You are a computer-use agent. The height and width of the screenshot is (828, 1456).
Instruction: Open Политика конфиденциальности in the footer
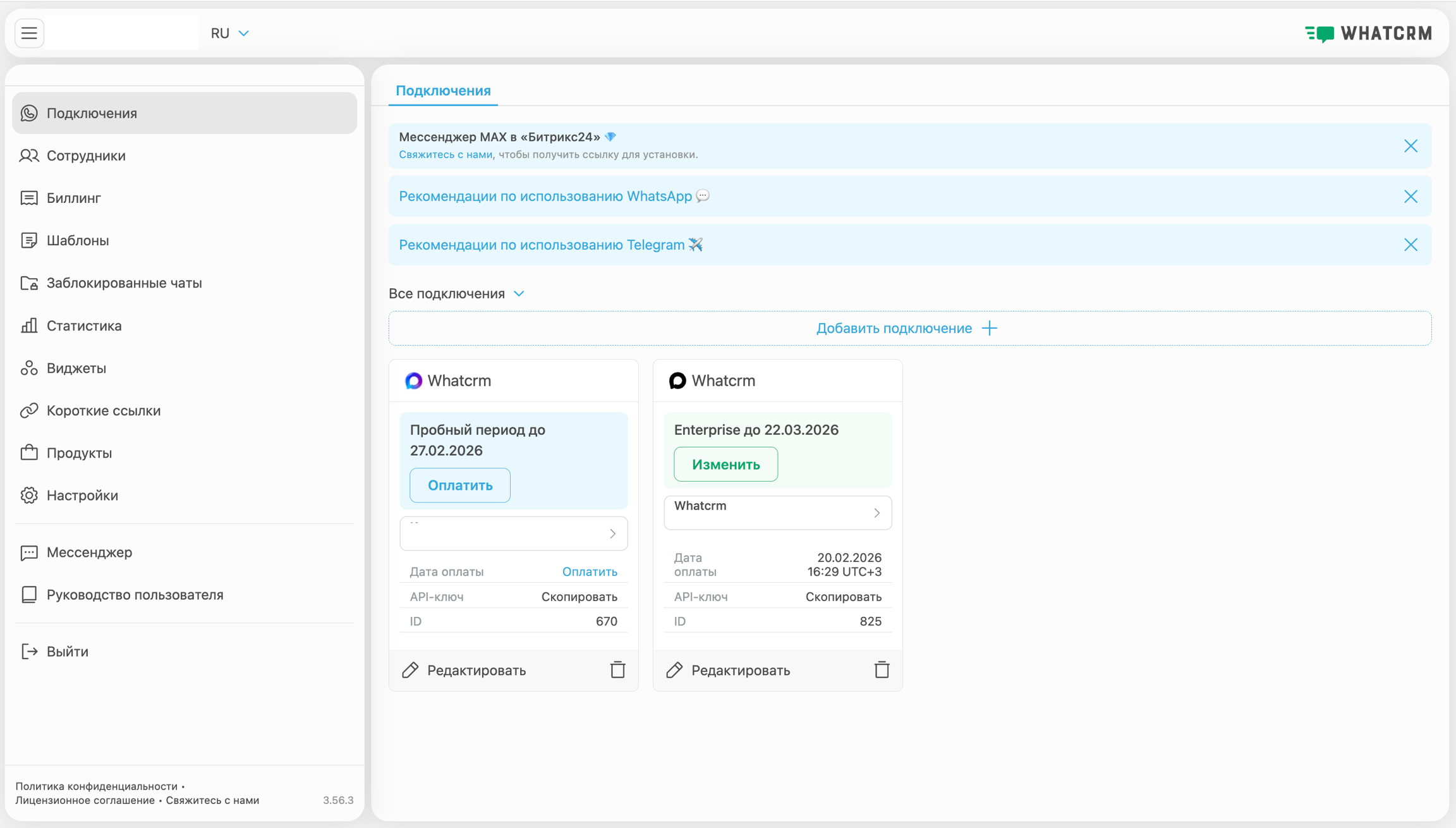coord(96,786)
